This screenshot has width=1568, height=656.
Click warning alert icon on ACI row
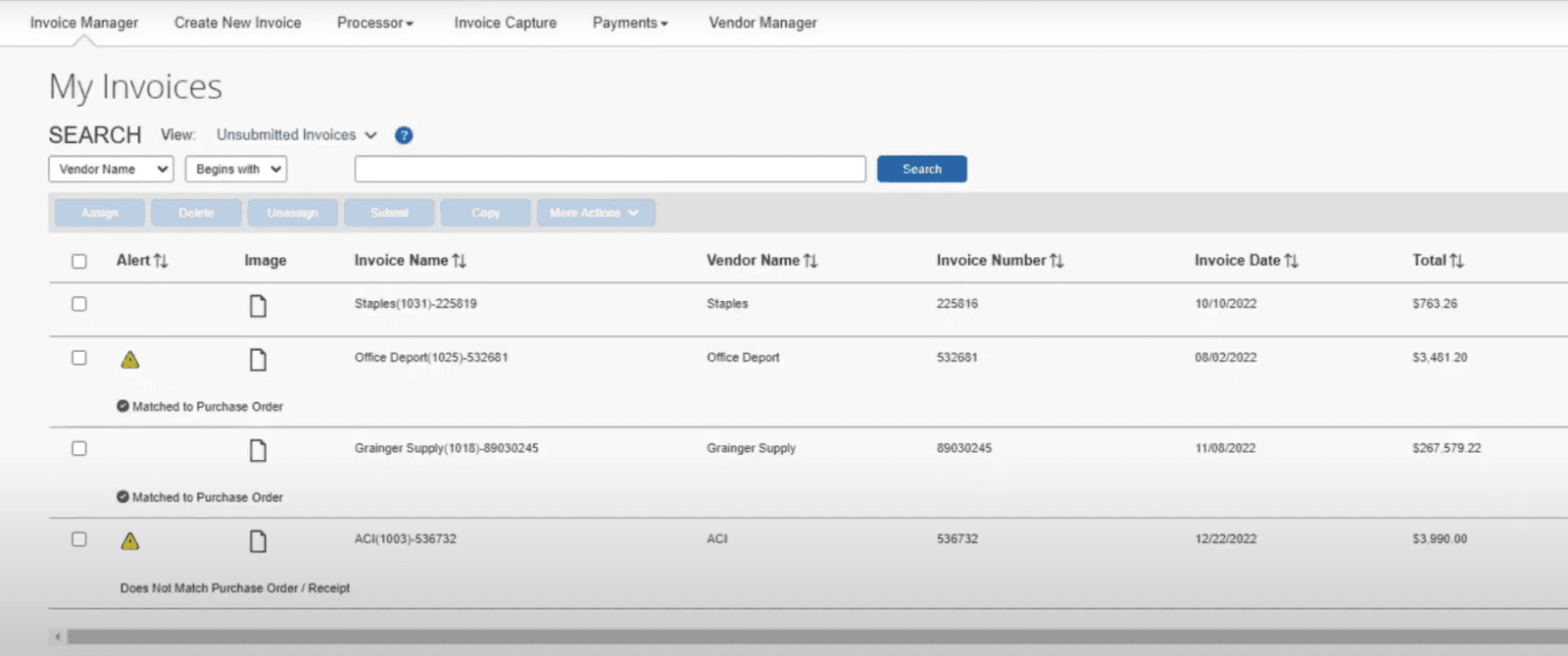tap(129, 541)
